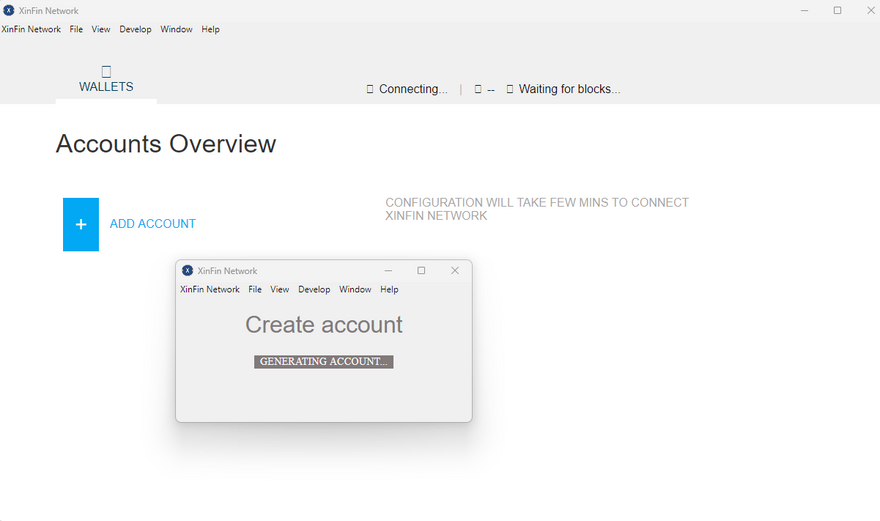Close the Create account dialog
Image resolution: width=880 pixels, height=521 pixels.
point(455,271)
